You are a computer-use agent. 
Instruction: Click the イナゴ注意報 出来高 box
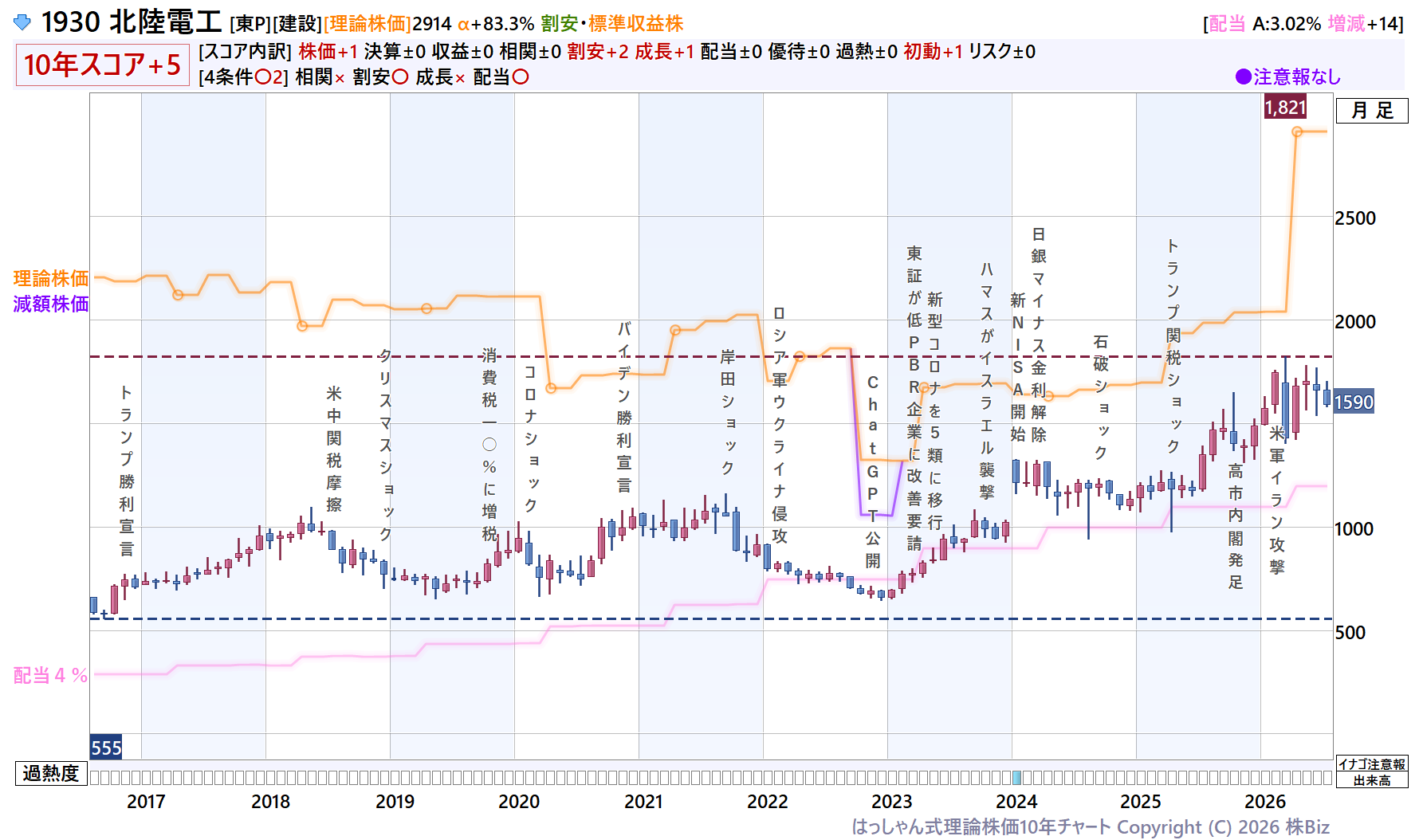1372,772
